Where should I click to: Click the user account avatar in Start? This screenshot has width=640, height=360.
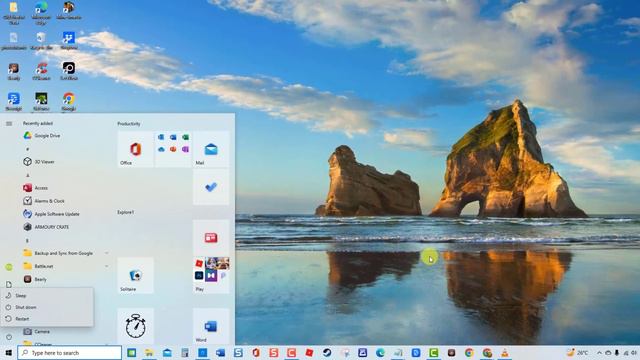[x=9, y=267]
